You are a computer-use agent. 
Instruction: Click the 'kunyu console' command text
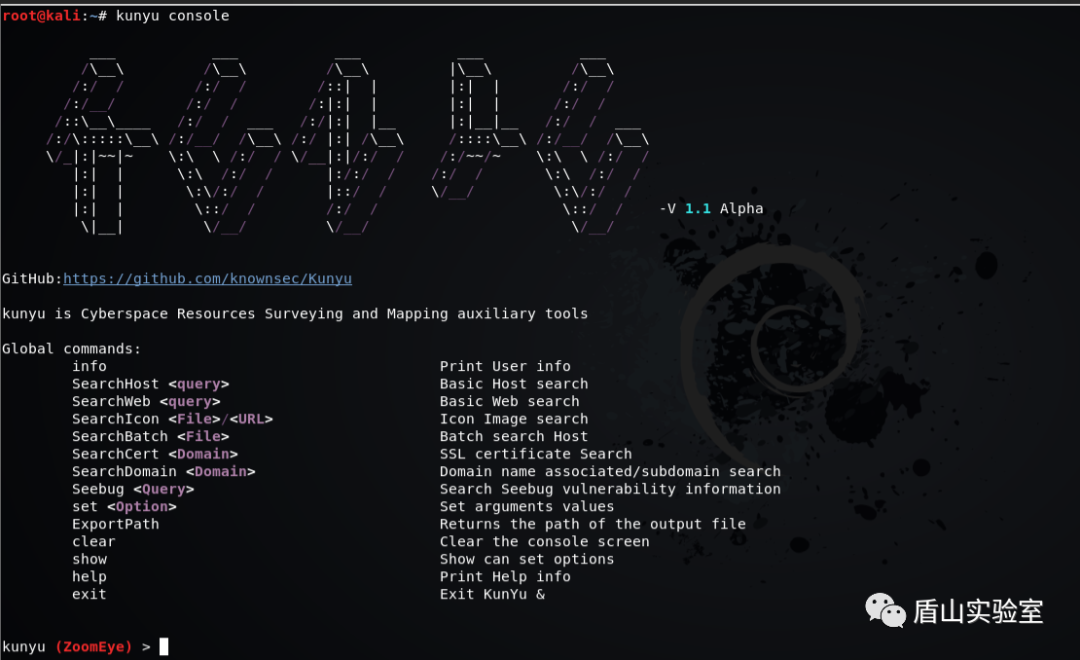point(172,16)
